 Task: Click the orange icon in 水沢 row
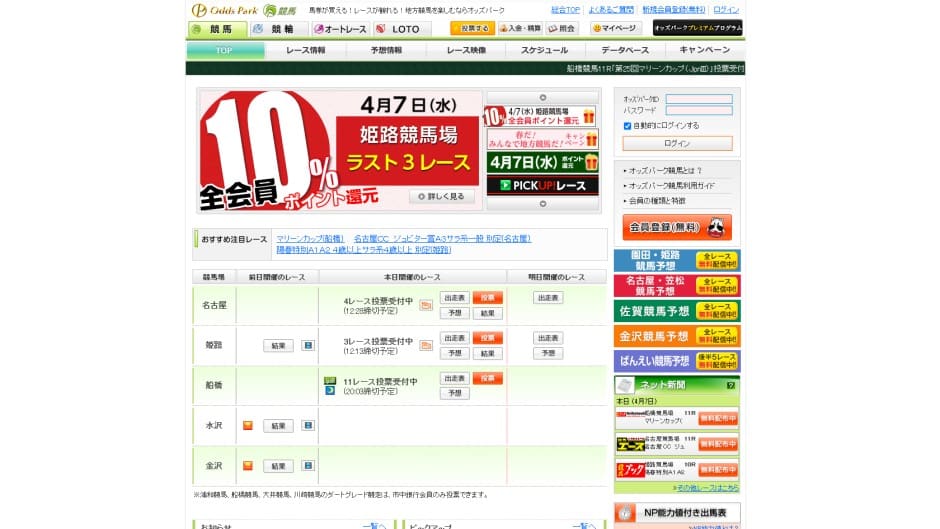(x=248, y=426)
